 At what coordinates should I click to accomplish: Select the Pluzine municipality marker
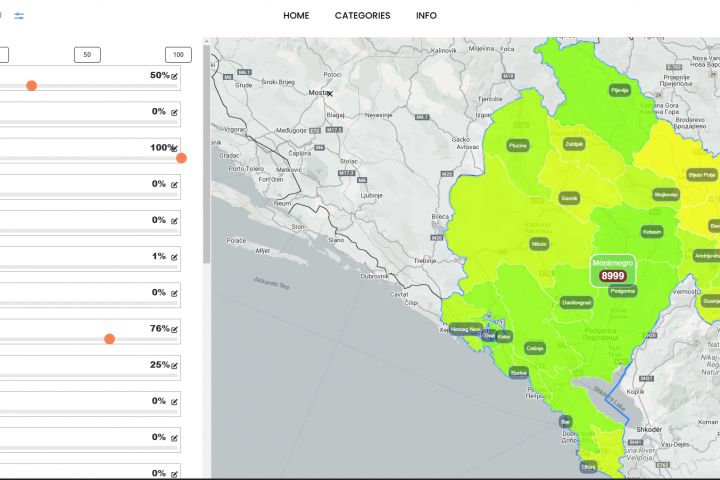point(518,146)
